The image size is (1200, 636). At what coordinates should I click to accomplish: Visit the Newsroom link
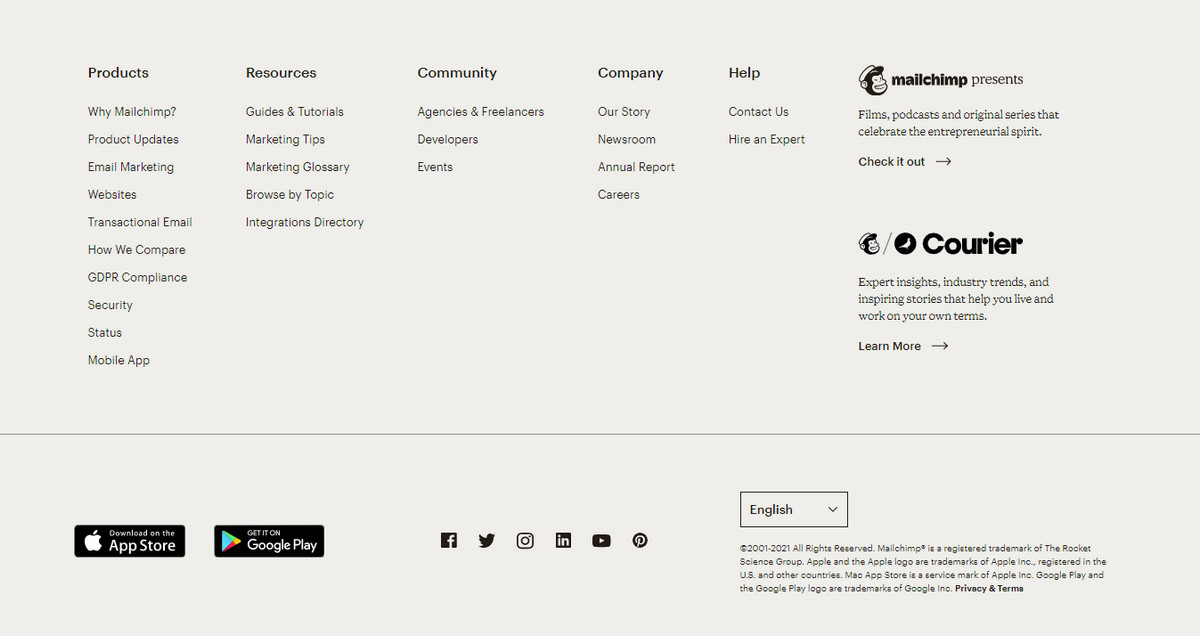[x=627, y=140]
